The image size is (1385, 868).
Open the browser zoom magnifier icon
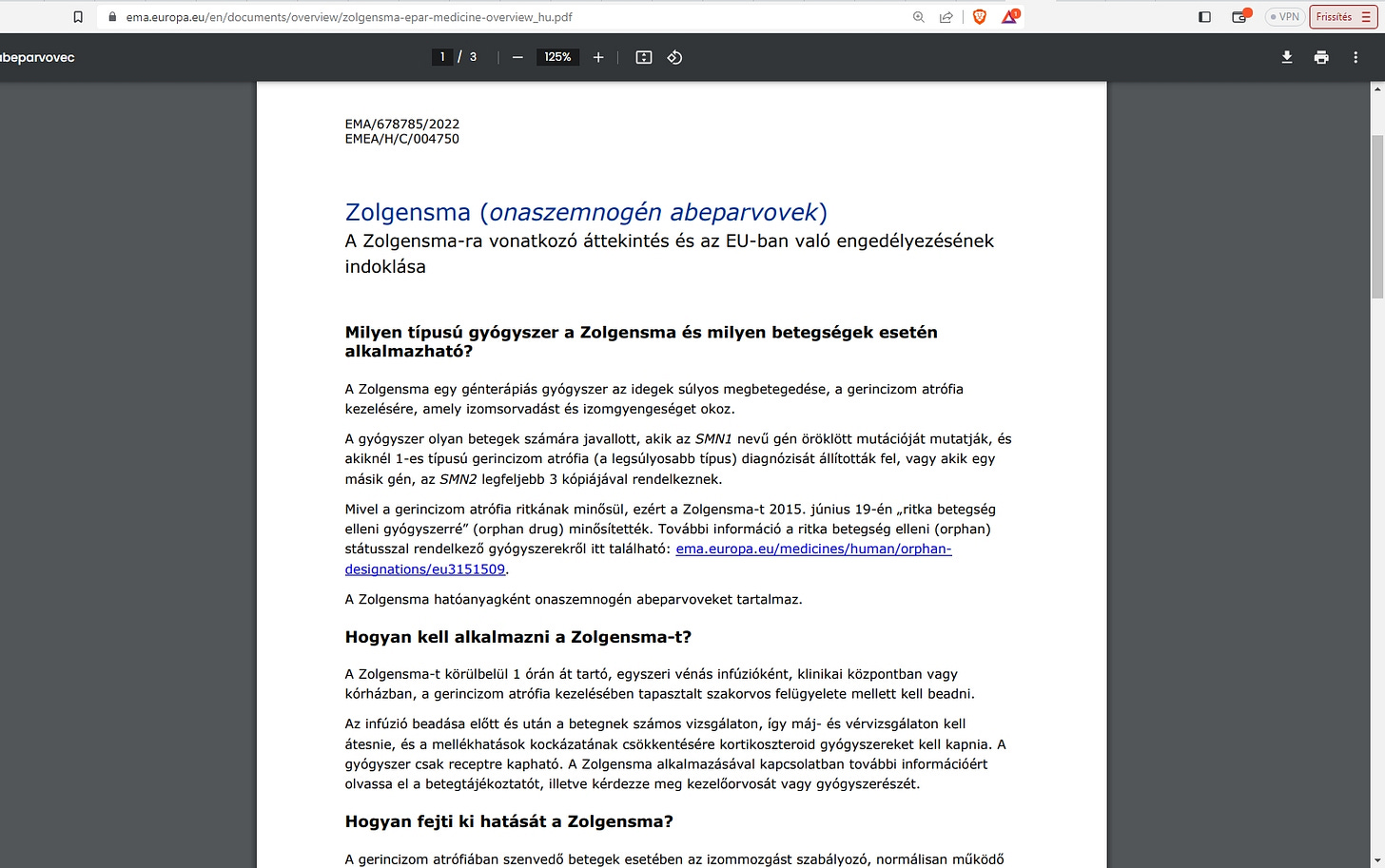pyautogui.click(x=918, y=17)
